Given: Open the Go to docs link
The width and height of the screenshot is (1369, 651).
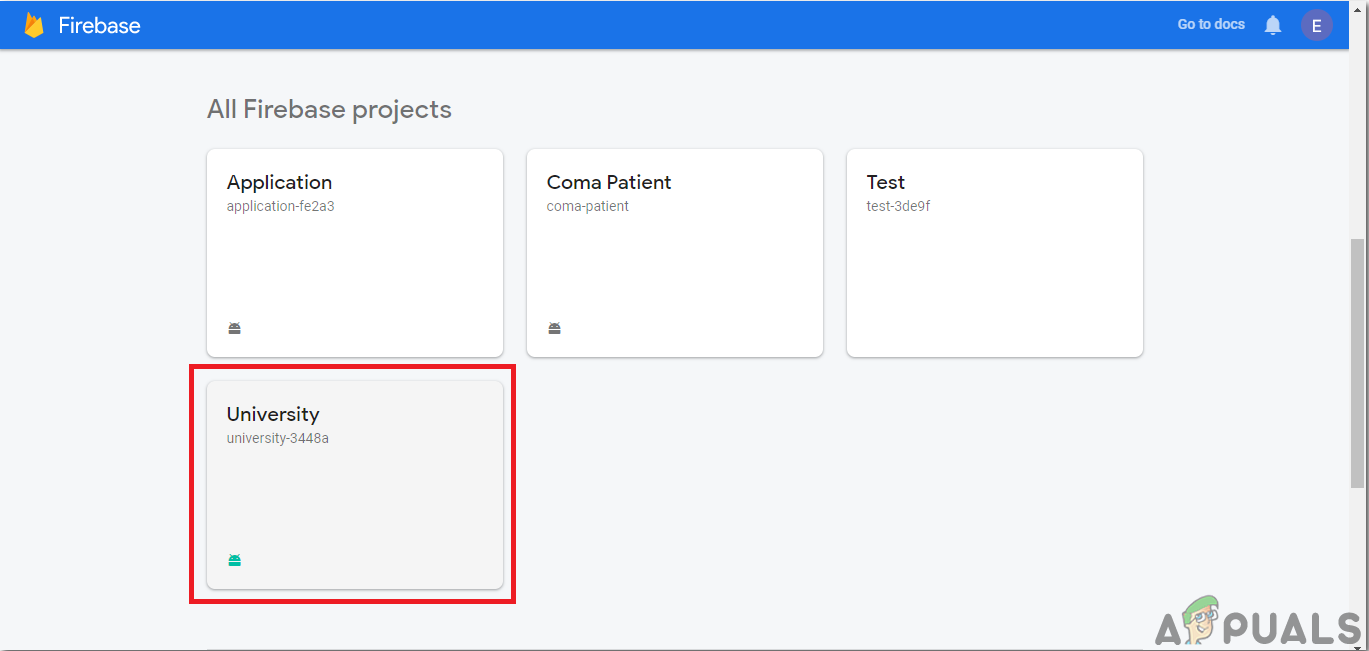Looking at the screenshot, I should click(1211, 24).
